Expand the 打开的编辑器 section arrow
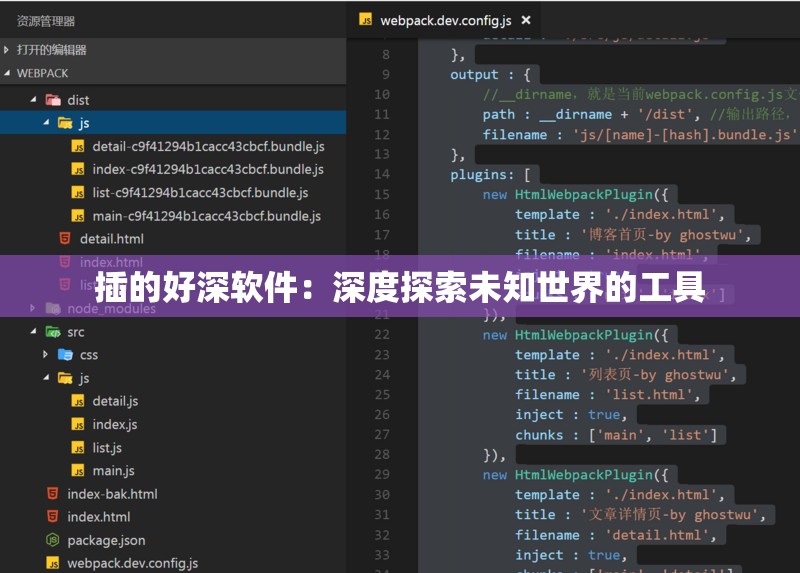This screenshot has height=573, width=800. [x=6, y=50]
